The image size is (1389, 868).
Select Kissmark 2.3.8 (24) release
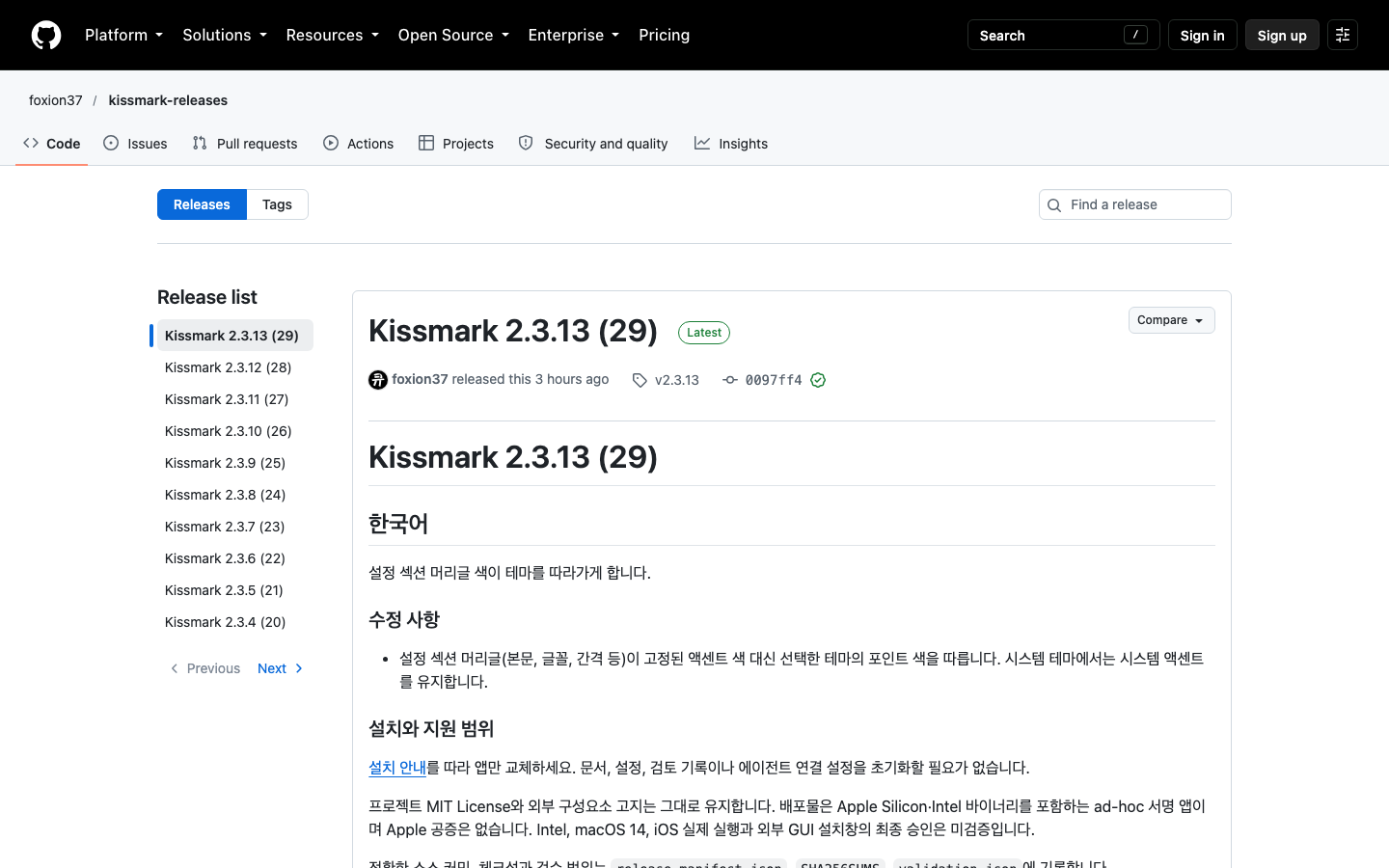235,495
